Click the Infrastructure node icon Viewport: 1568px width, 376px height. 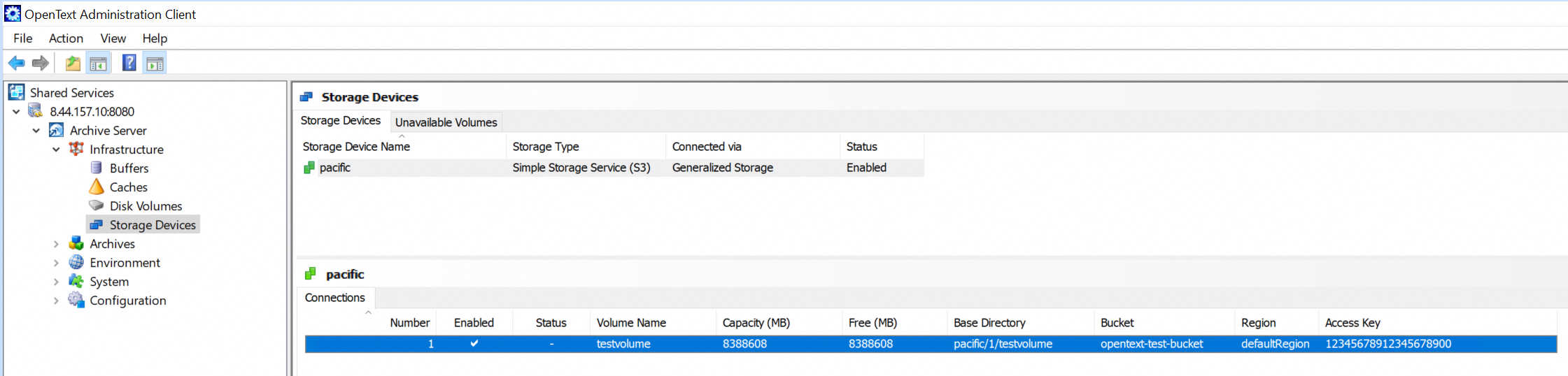click(76, 149)
